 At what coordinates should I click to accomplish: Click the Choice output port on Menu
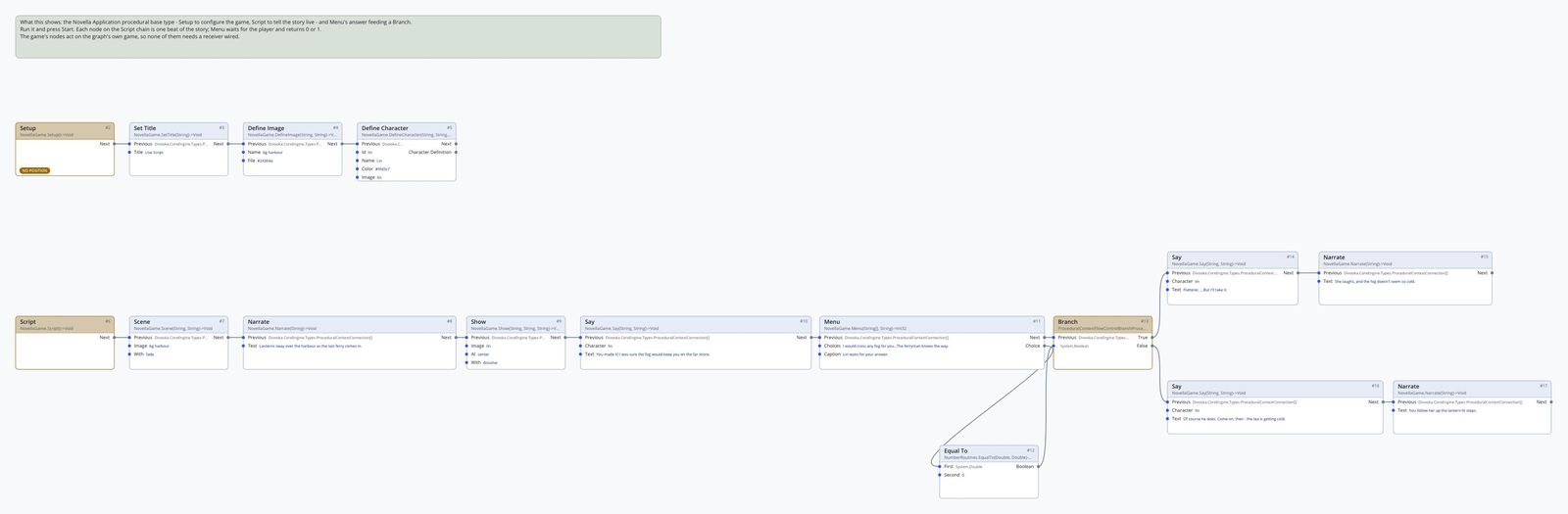point(1045,346)
